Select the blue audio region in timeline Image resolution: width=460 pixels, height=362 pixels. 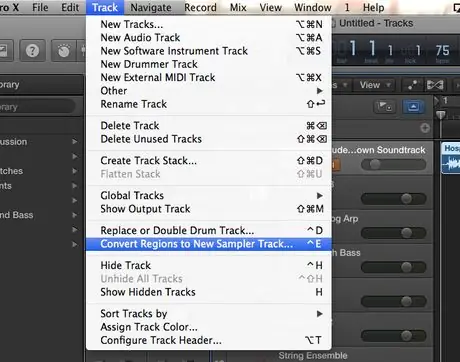point(451,158)
